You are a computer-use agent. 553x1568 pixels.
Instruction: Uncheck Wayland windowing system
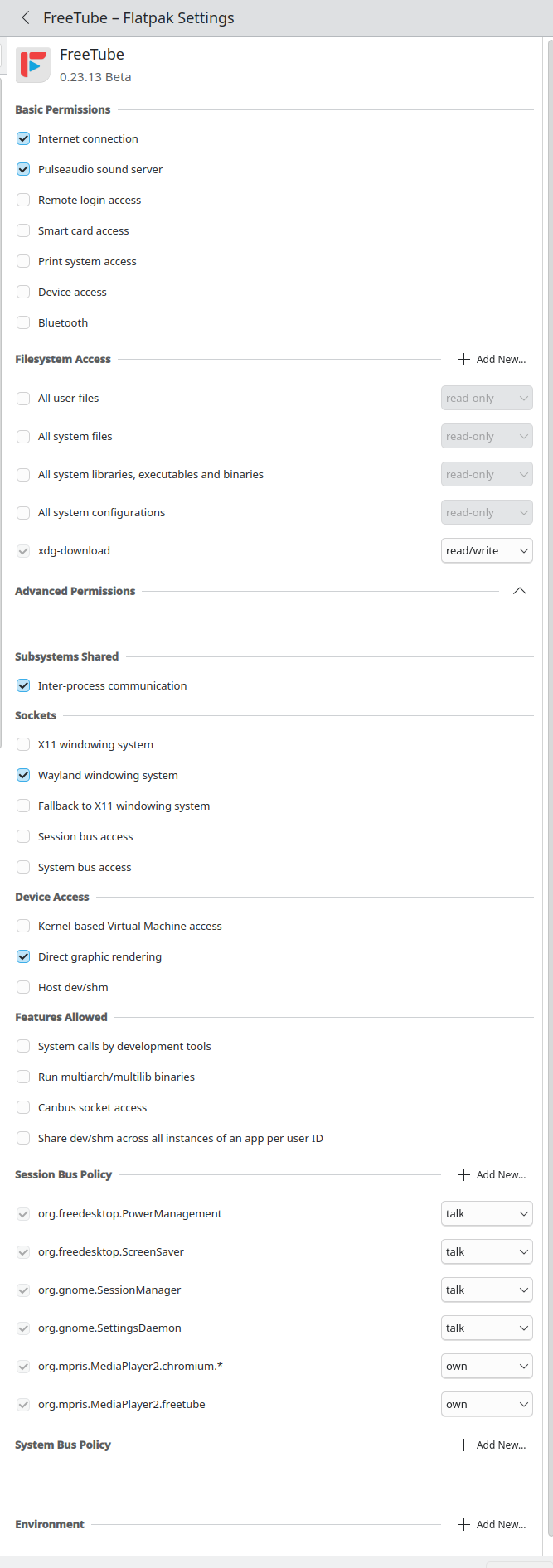(23, 775)
